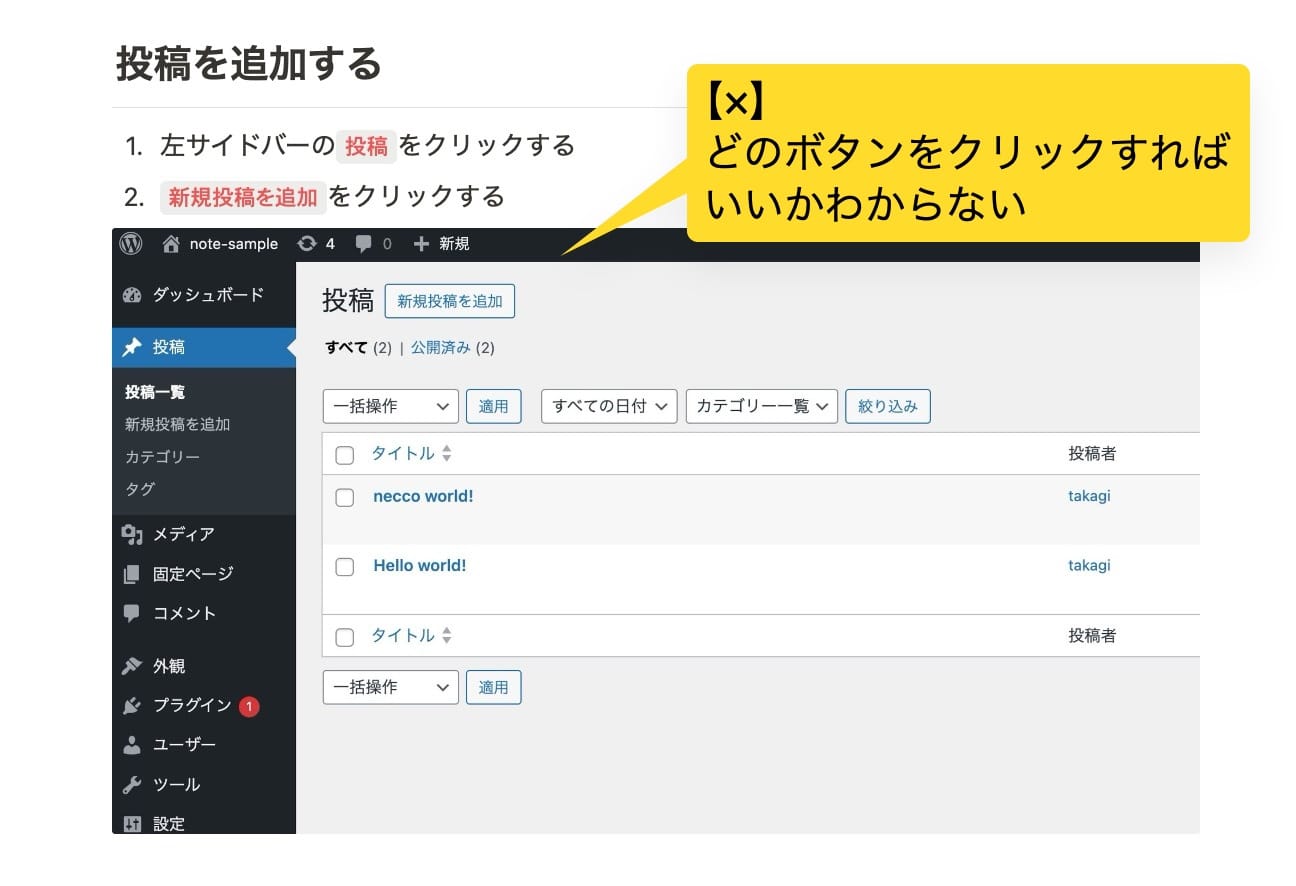Open 新規投稿を追加 in the sidebar submenu

178,424
